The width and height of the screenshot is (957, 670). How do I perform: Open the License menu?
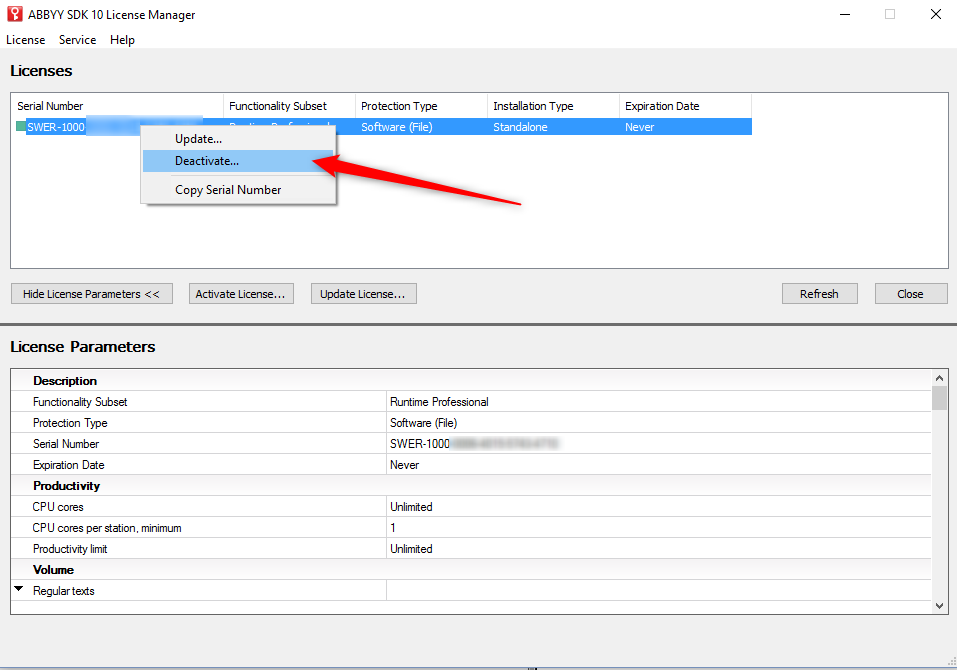click(26, 40)
